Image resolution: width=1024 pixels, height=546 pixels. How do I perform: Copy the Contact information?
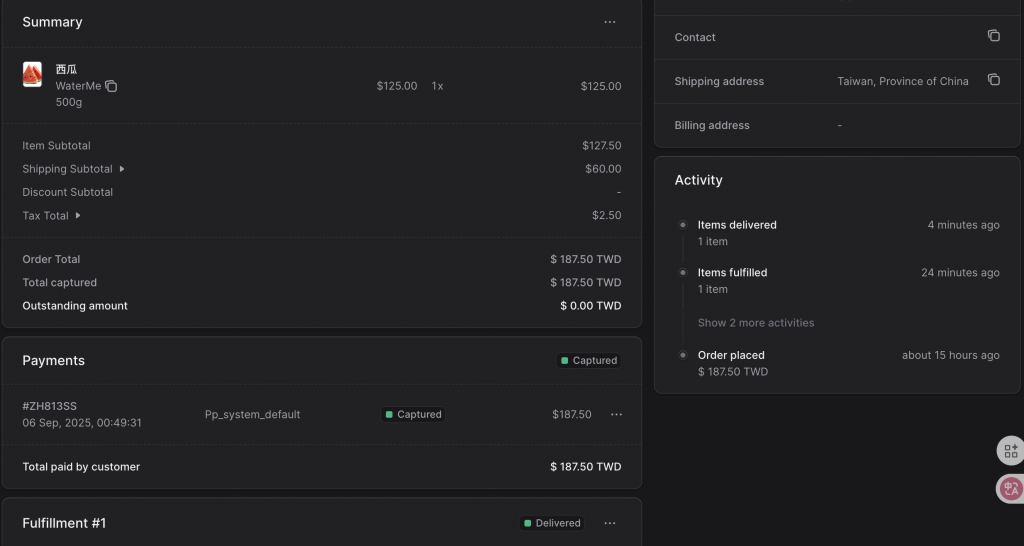993,36
